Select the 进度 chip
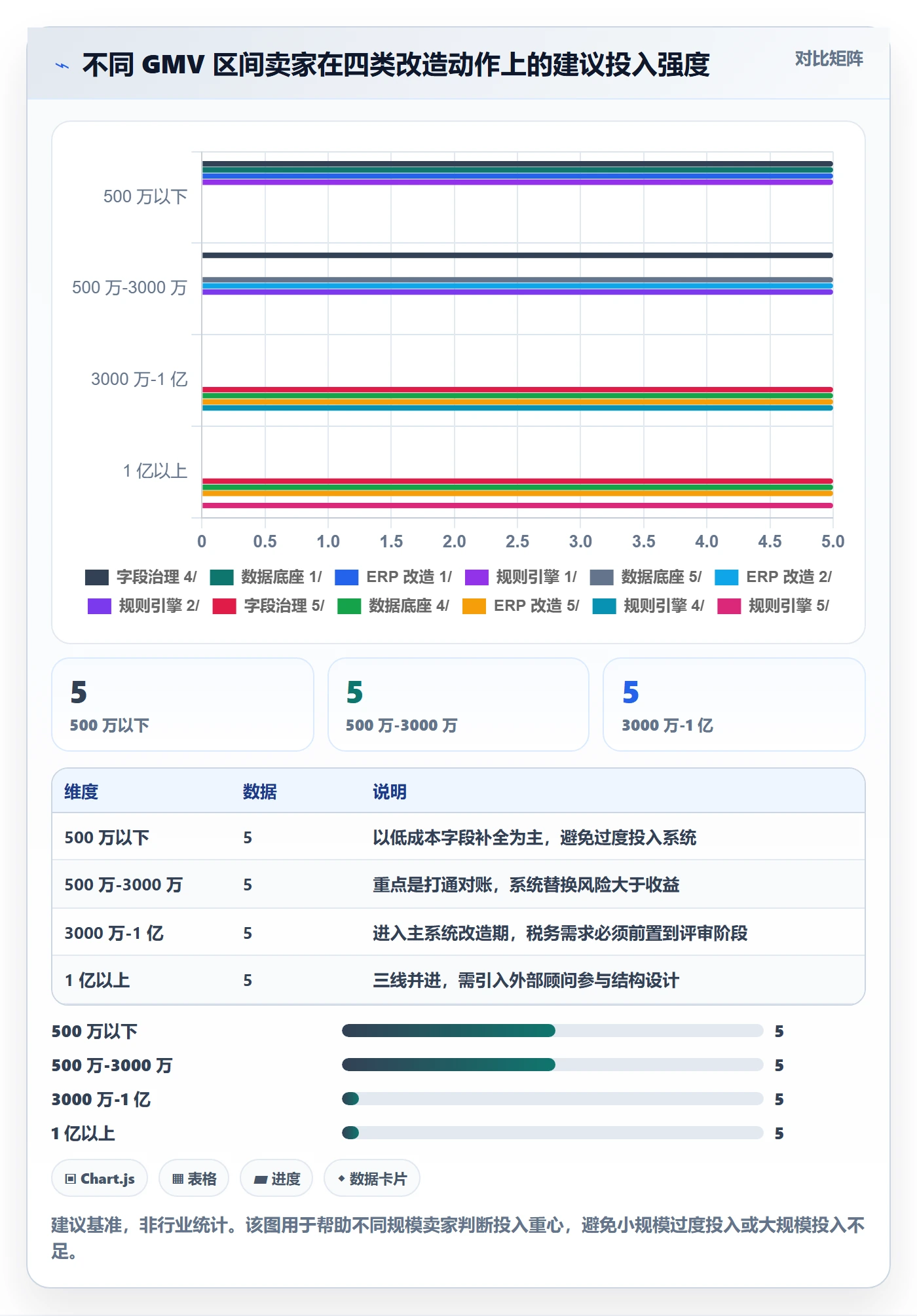The height and width of the screenshot is (1316, 917). point(276,1179)
